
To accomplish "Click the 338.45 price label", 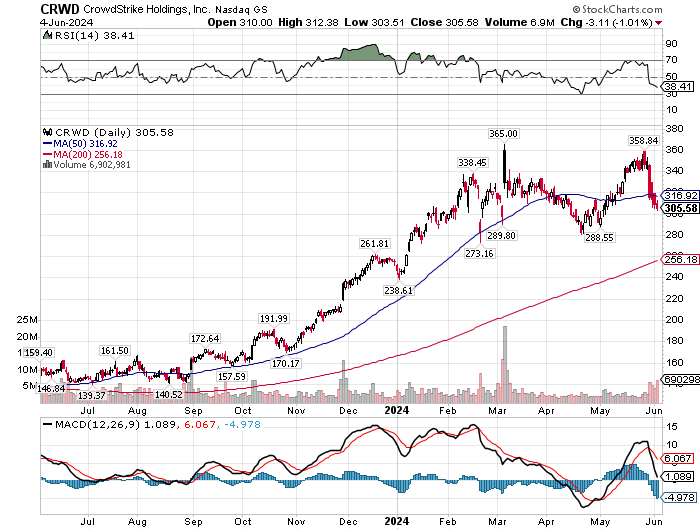I will 472,163.
